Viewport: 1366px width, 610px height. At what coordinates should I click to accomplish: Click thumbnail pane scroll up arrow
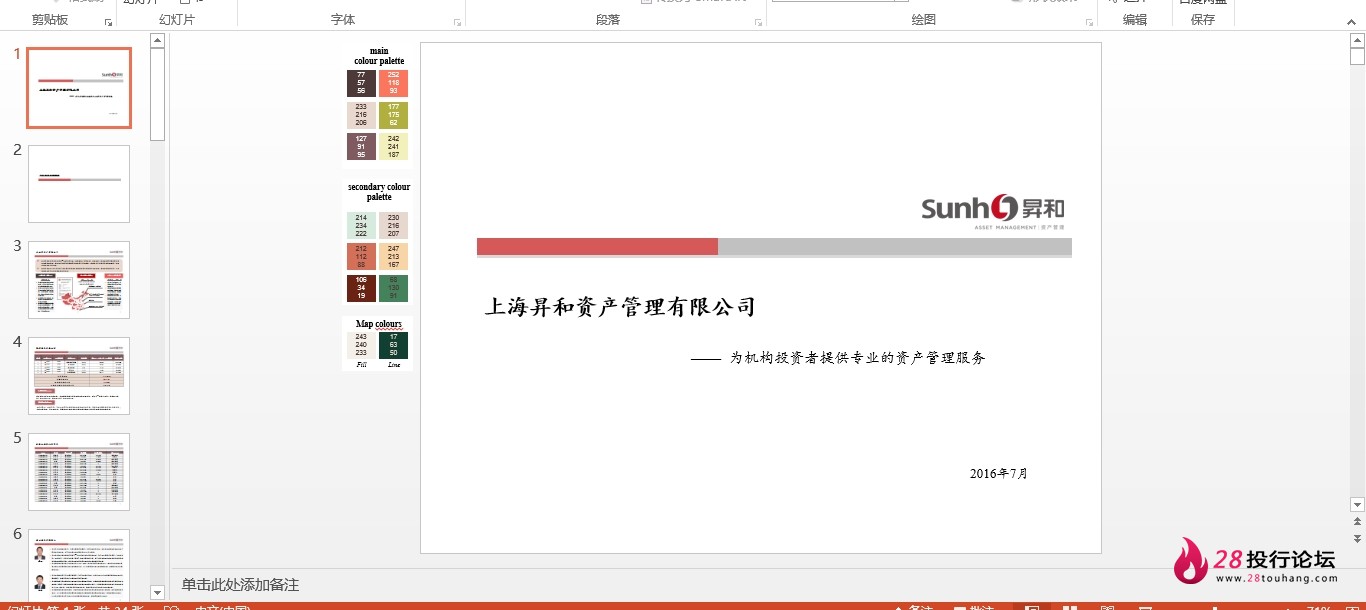[157, 41]
